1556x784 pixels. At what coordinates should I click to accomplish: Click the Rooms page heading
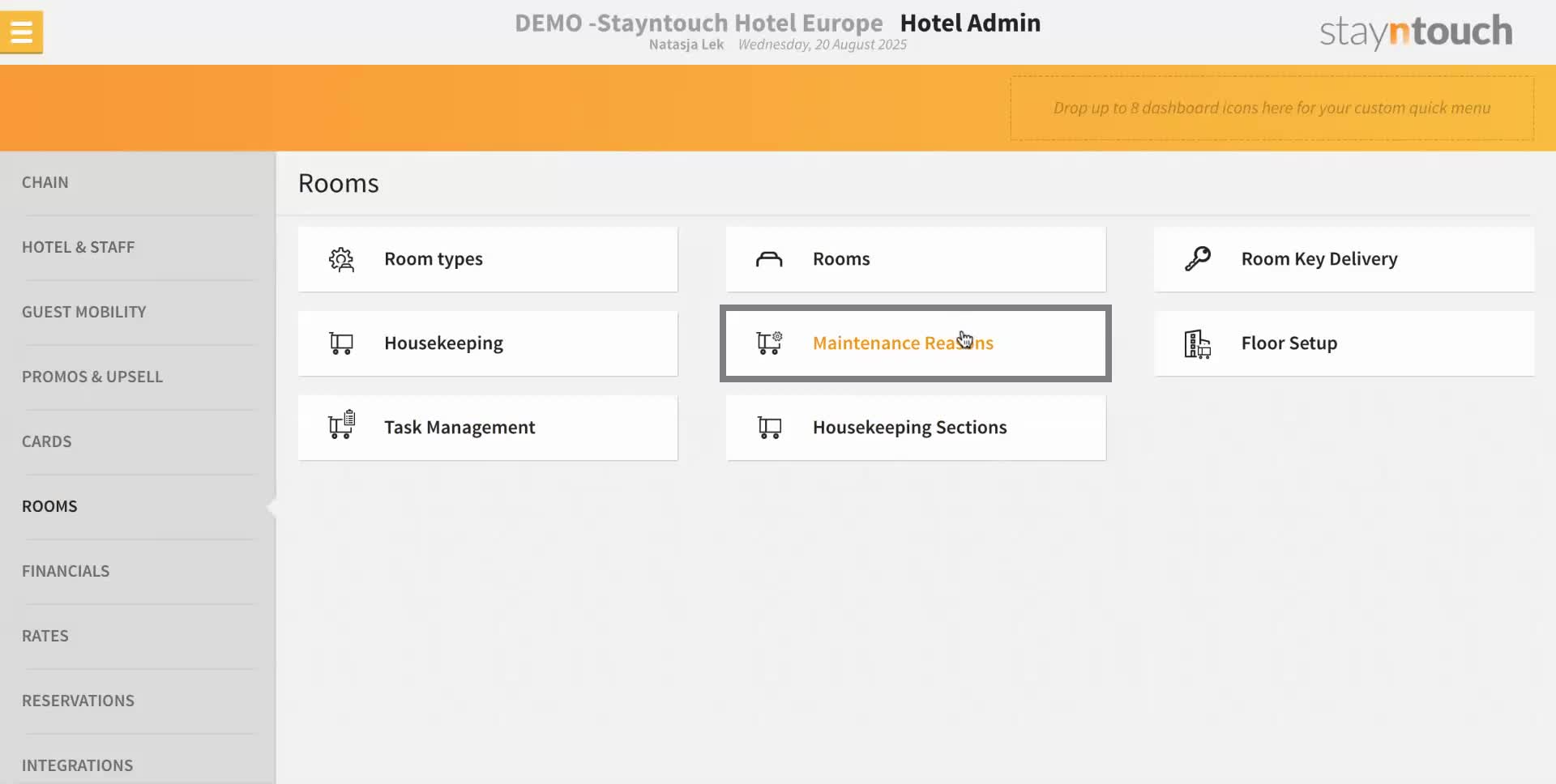[339, 184]
